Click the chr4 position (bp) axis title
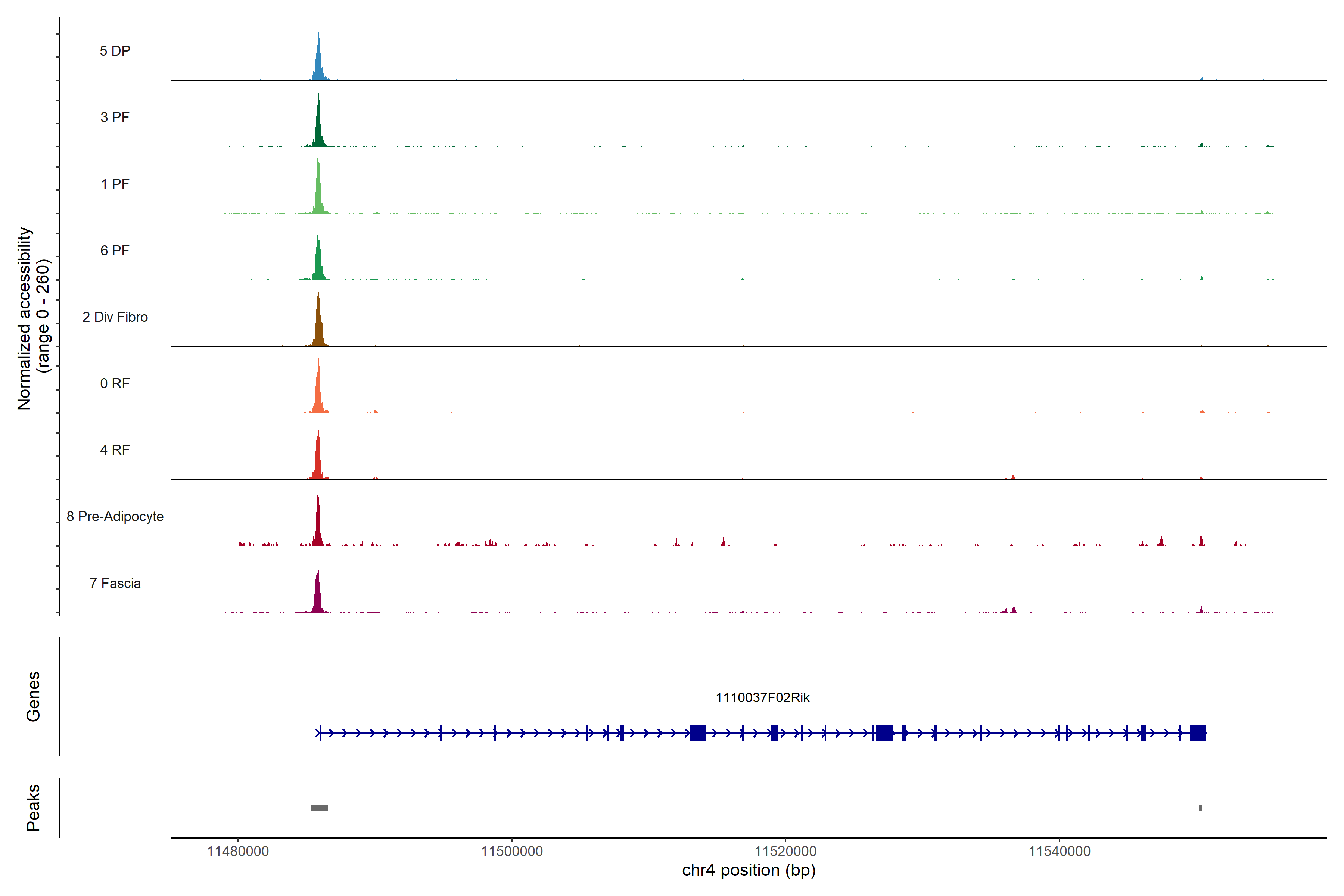This screenshot has height=896, width=1344. pyautogui.click(x=749, y=870)
